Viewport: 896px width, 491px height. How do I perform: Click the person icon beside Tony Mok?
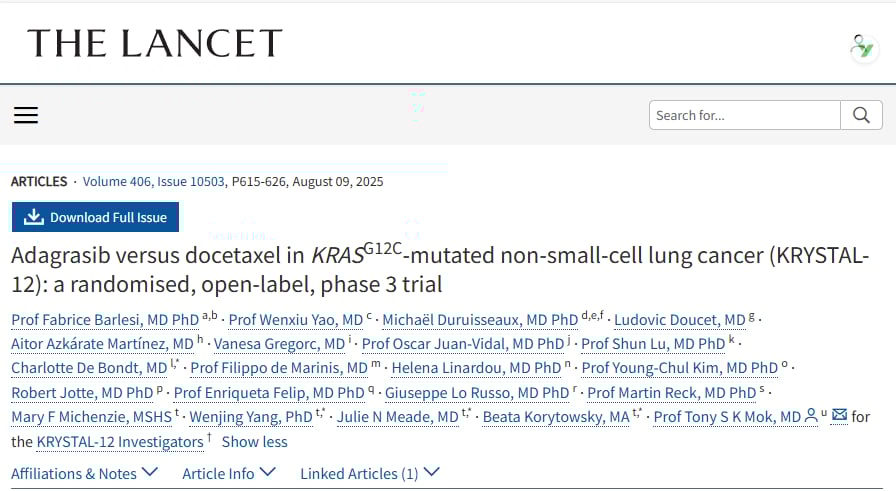(811, 416)
